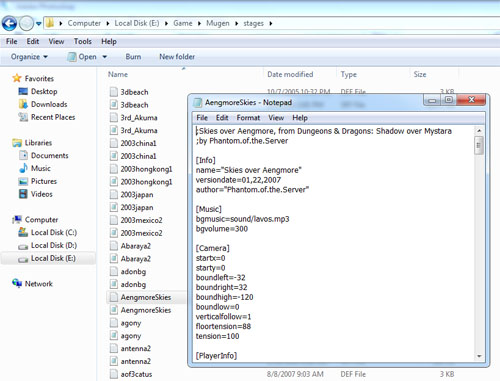Click the Open toolbar button
500x381 pixels.
(x=82, y=57)
